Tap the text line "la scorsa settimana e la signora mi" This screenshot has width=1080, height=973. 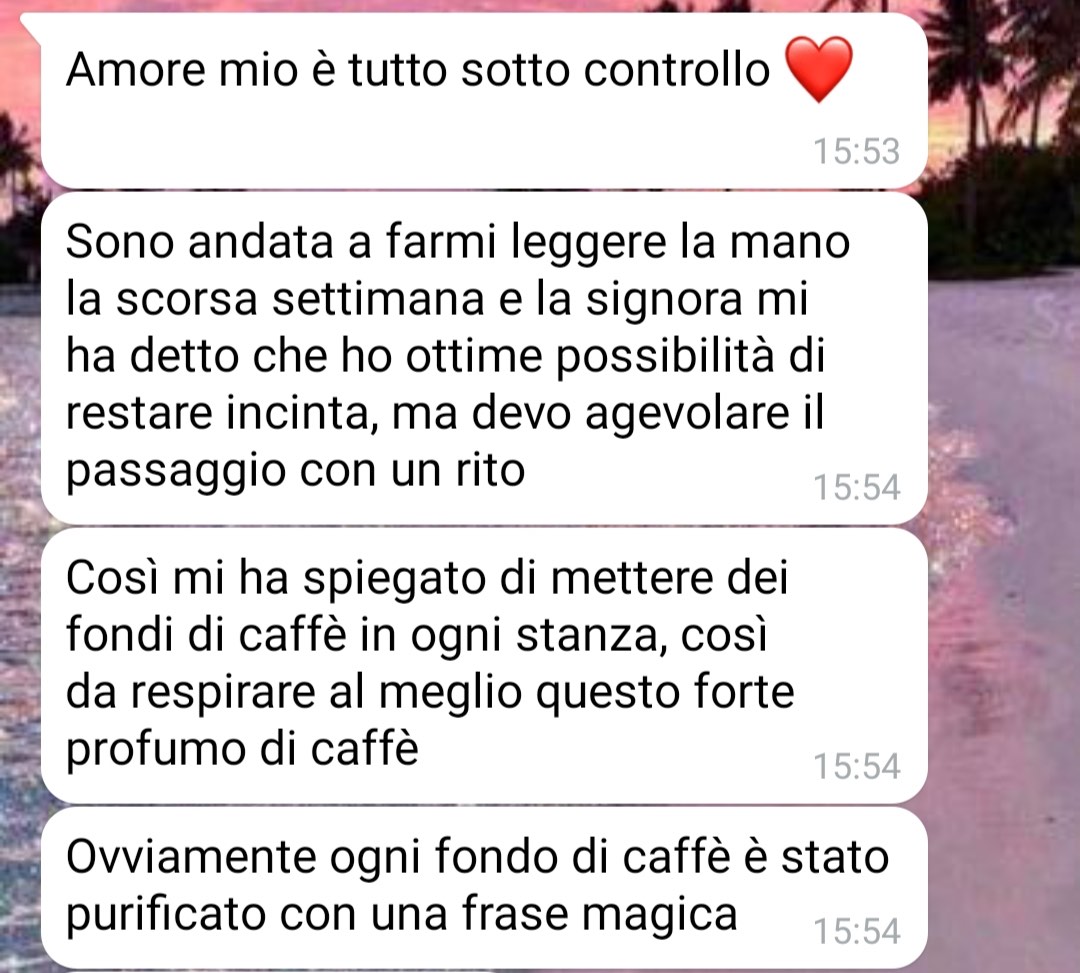(x=437, y=300)
